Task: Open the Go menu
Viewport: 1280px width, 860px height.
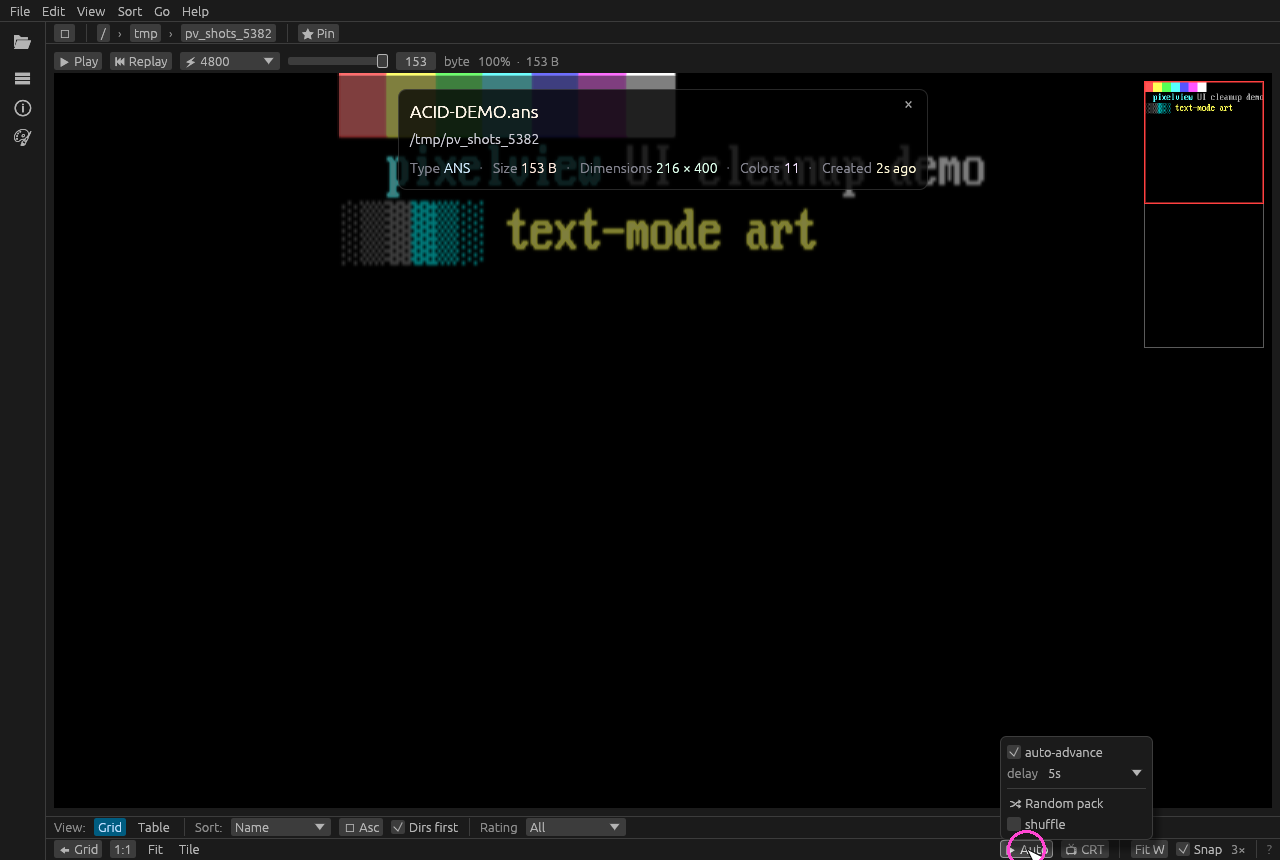Action: 162,11
